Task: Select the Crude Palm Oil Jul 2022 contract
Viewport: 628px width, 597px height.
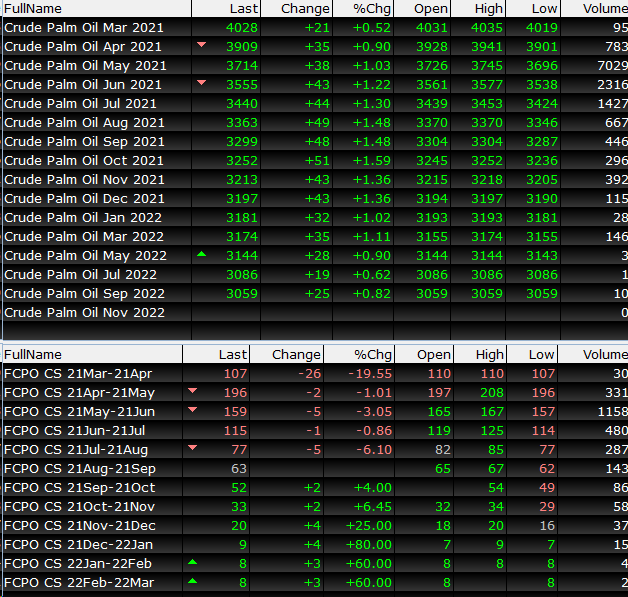Action: point(80,275)
